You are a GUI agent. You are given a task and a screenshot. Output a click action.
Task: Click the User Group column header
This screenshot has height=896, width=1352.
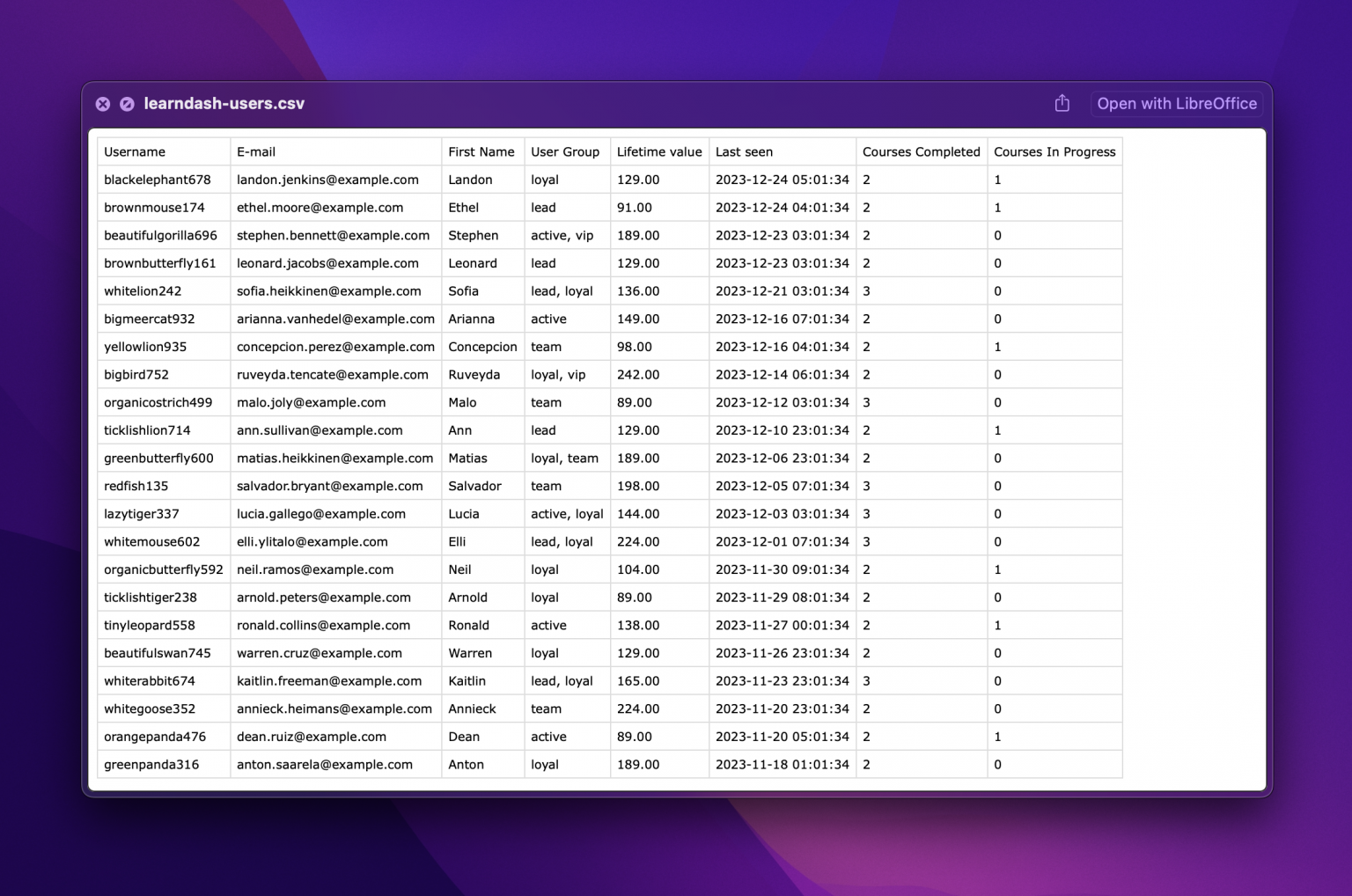564,151
